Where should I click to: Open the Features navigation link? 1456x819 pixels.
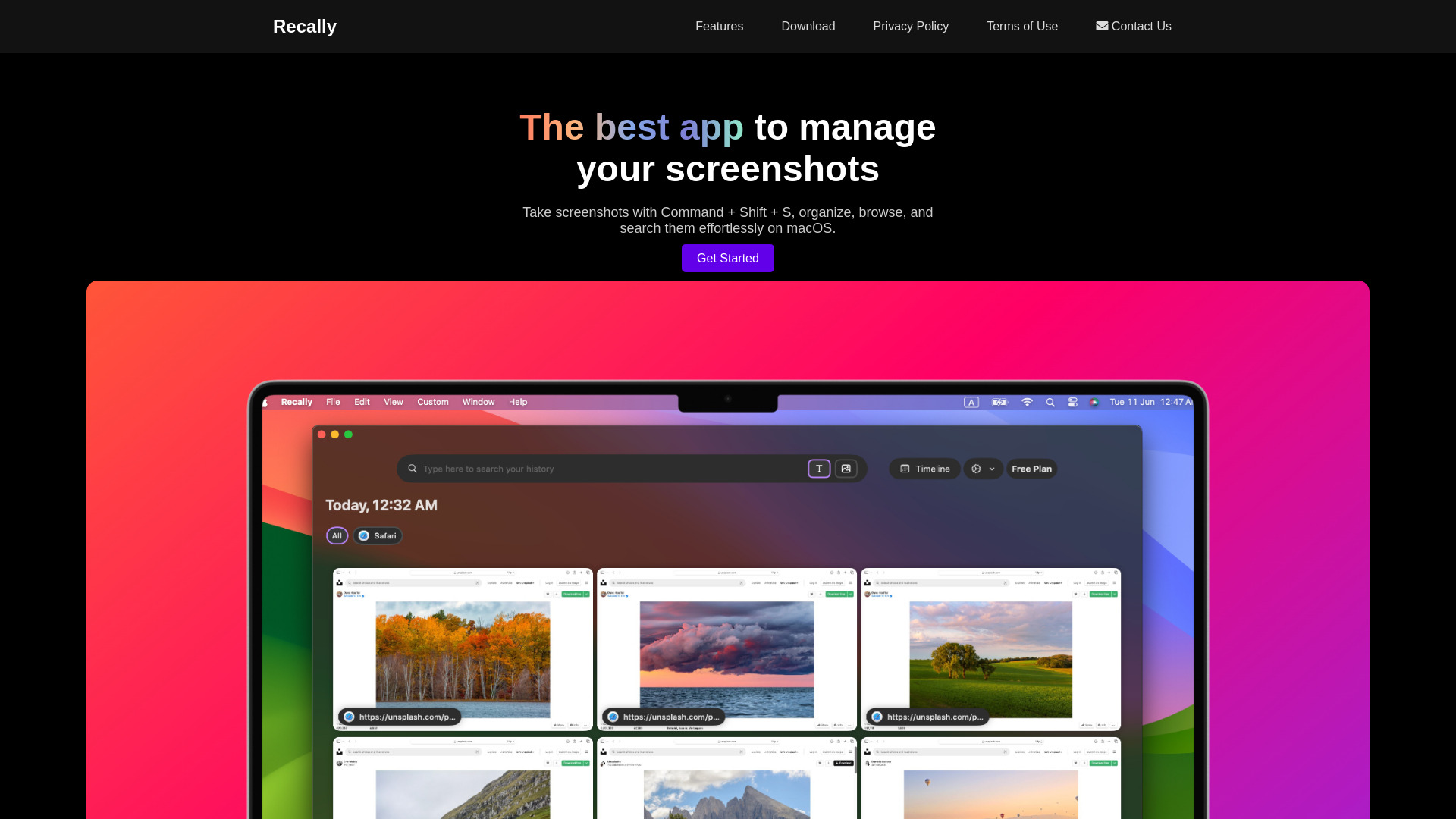click(x=718, y=26)
